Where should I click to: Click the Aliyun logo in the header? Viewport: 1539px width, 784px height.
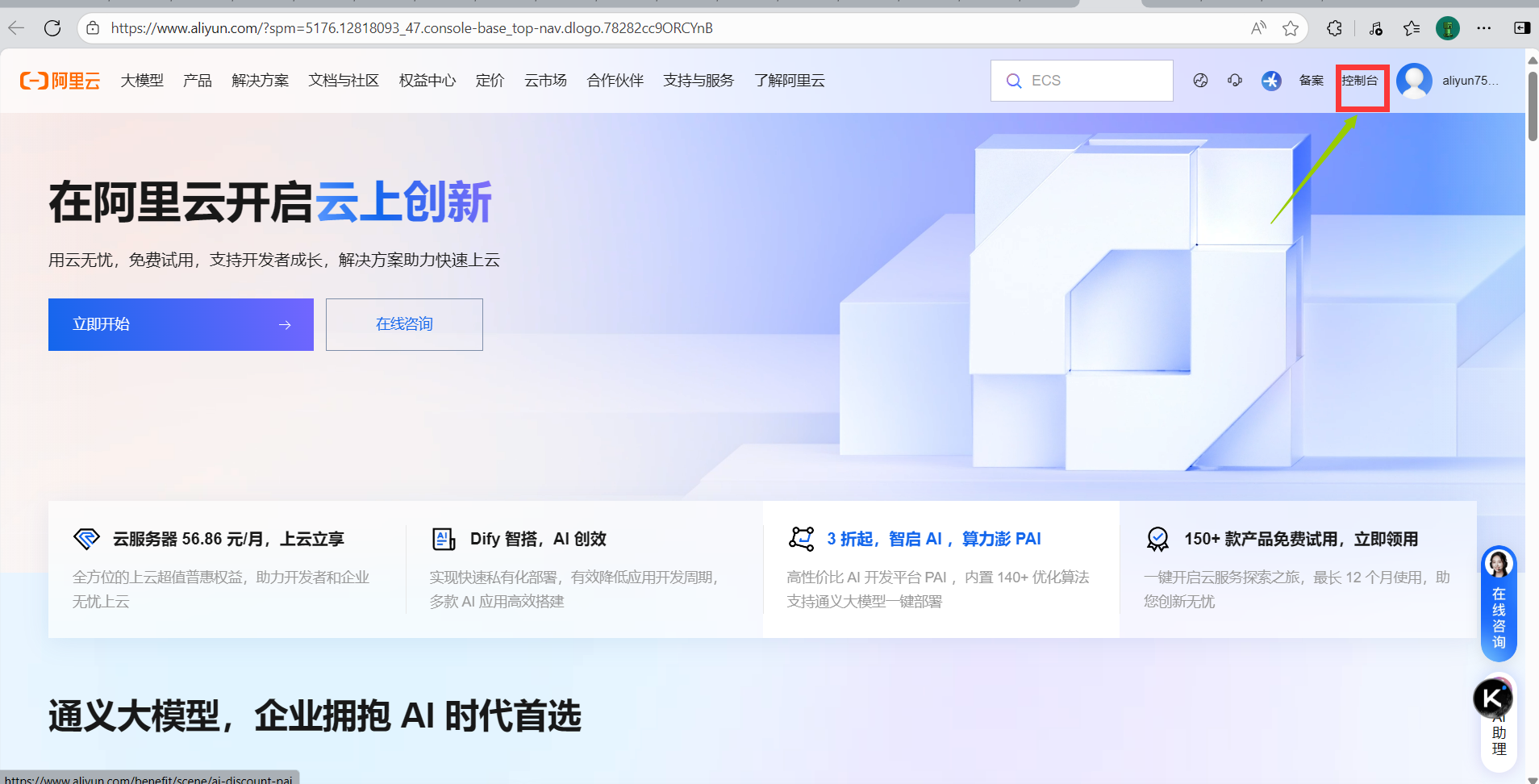(x=60, y=81)
